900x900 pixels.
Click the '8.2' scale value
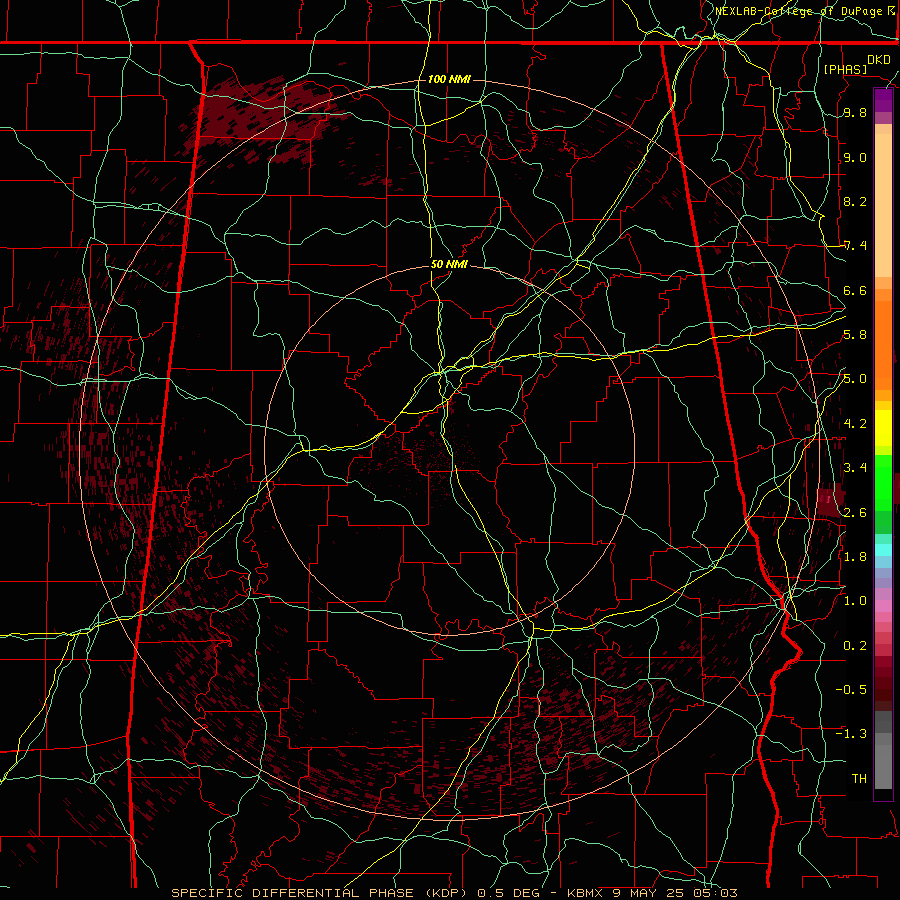click(855, 201)
